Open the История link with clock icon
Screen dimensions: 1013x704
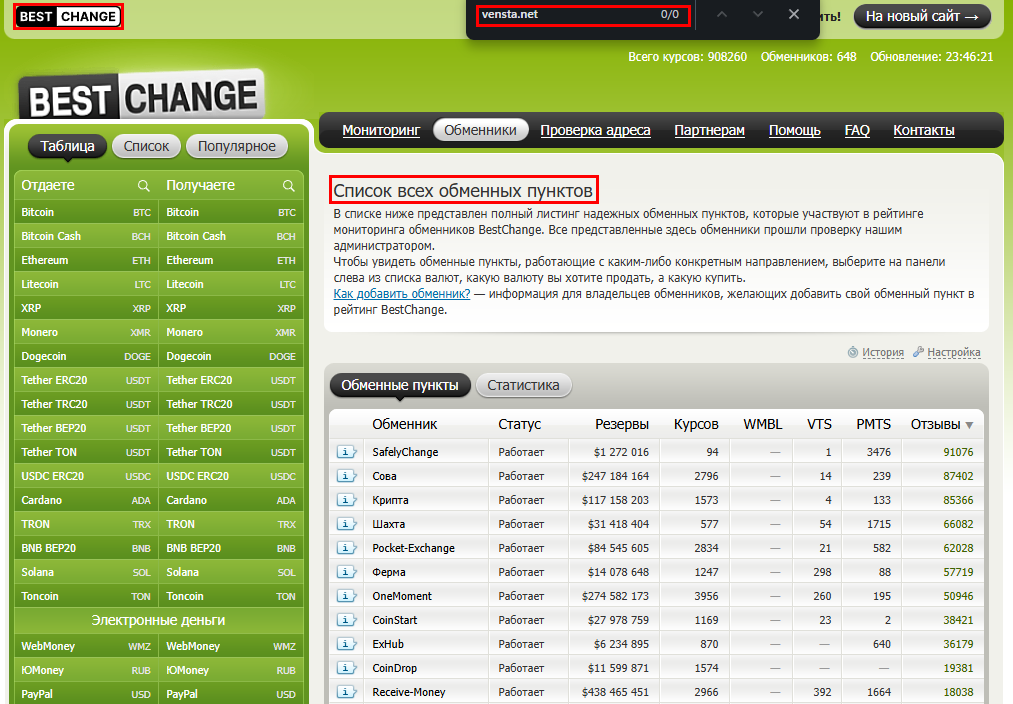pyautogui.click(x=882, y=352)
